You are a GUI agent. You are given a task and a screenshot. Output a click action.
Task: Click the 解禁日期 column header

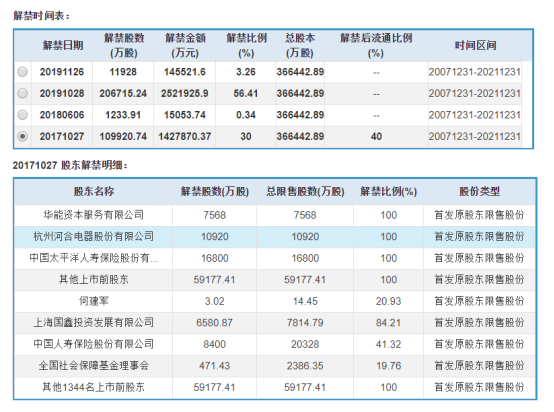coord(62,46)
